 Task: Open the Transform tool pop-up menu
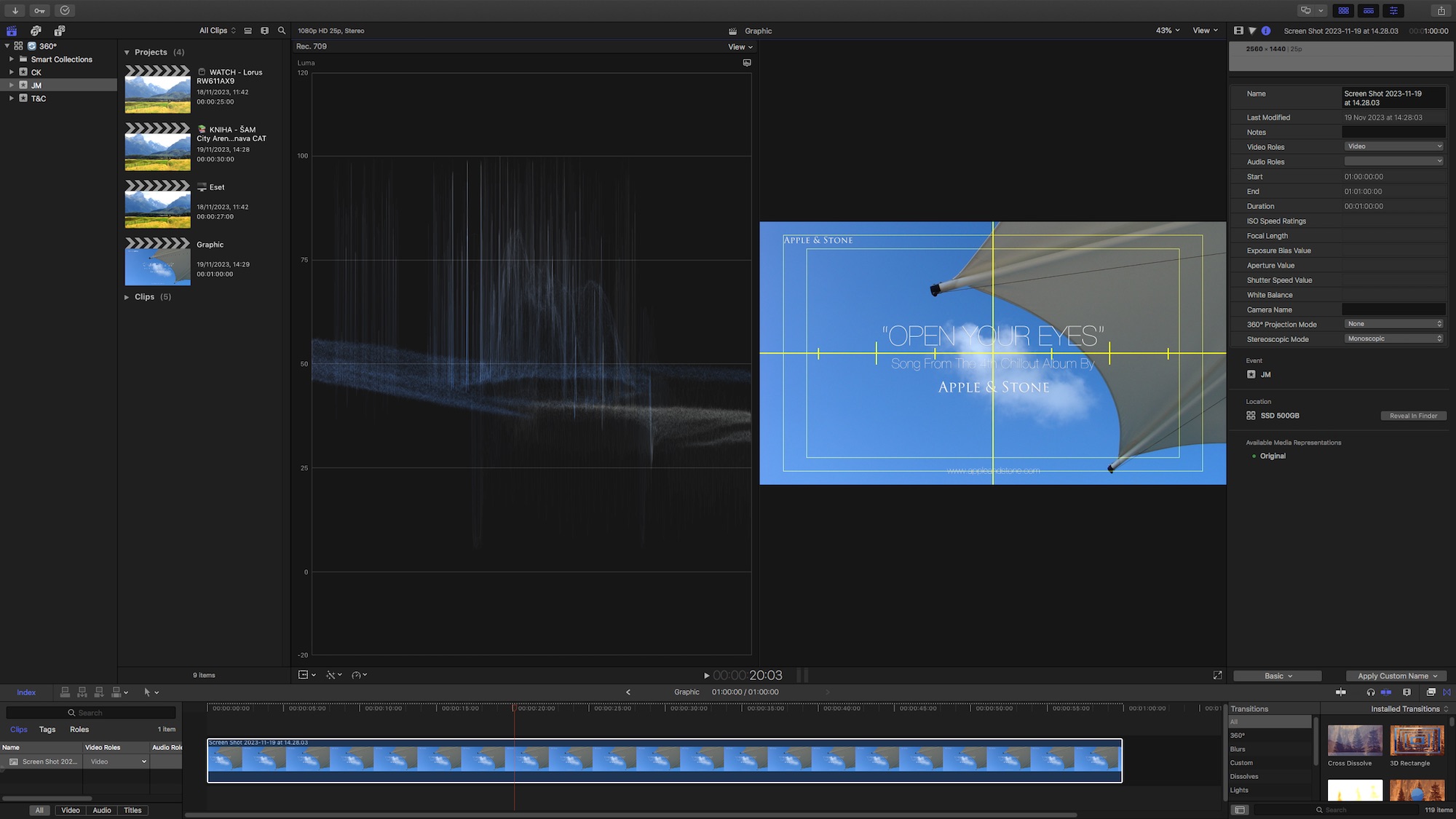(307, 675)
